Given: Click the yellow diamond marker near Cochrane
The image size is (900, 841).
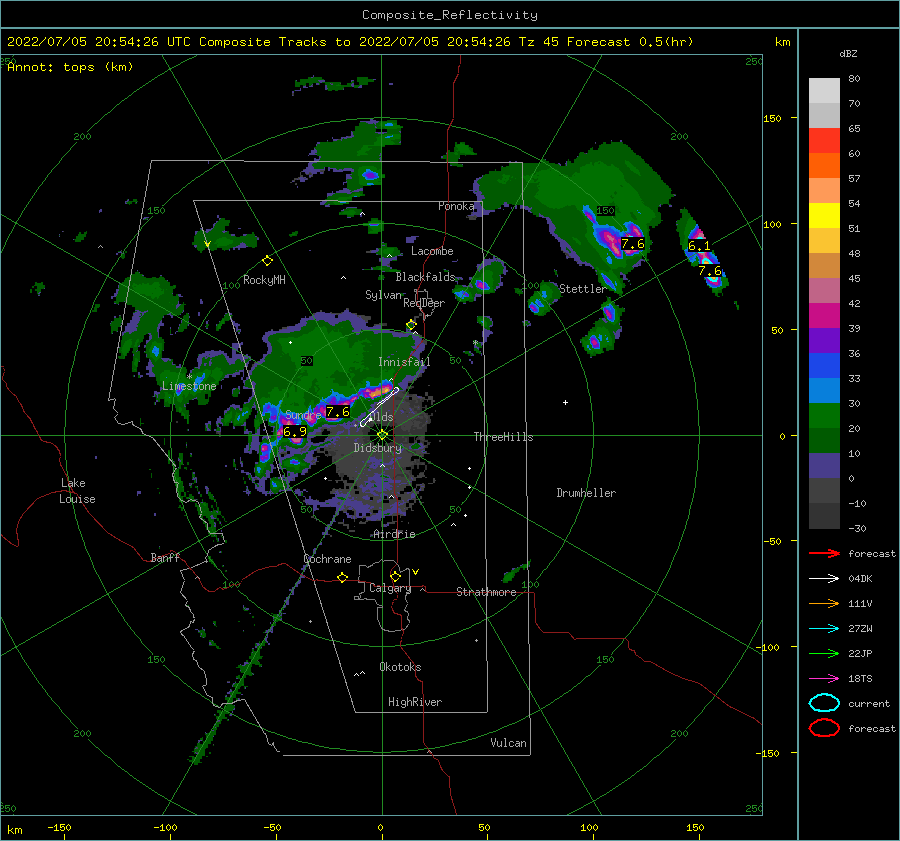Looking at the screenshot, I should pyautogui.click(x=342, y=577).
